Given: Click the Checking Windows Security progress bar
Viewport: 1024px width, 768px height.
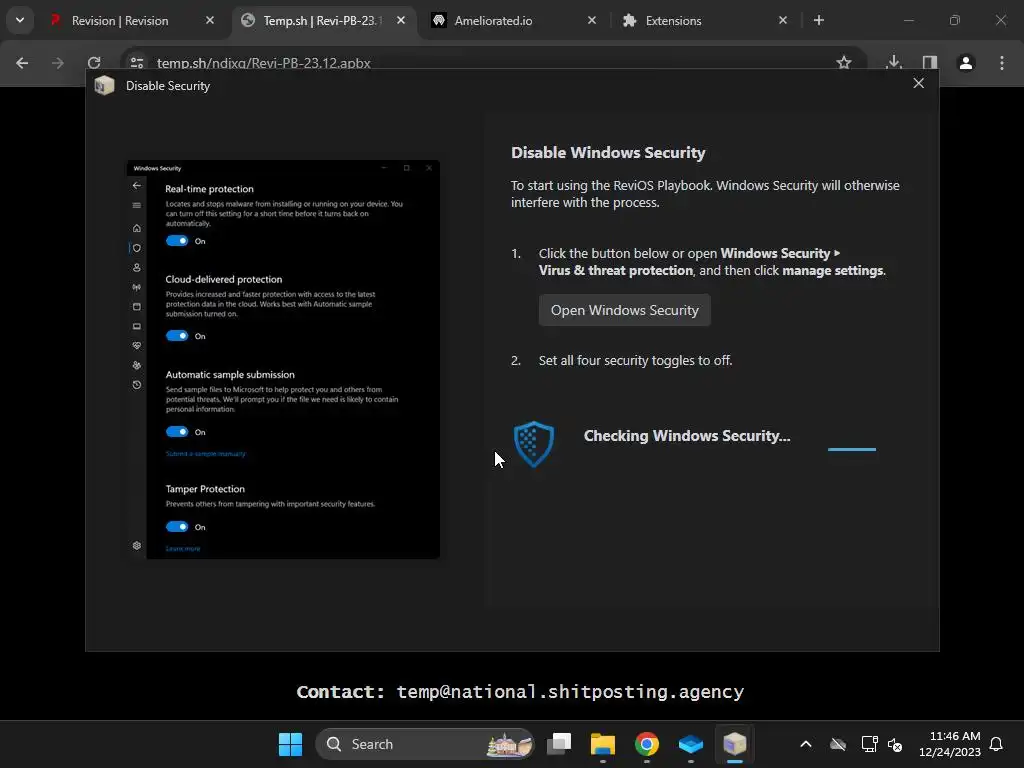Looking at the screenshot, I should 852,449.
